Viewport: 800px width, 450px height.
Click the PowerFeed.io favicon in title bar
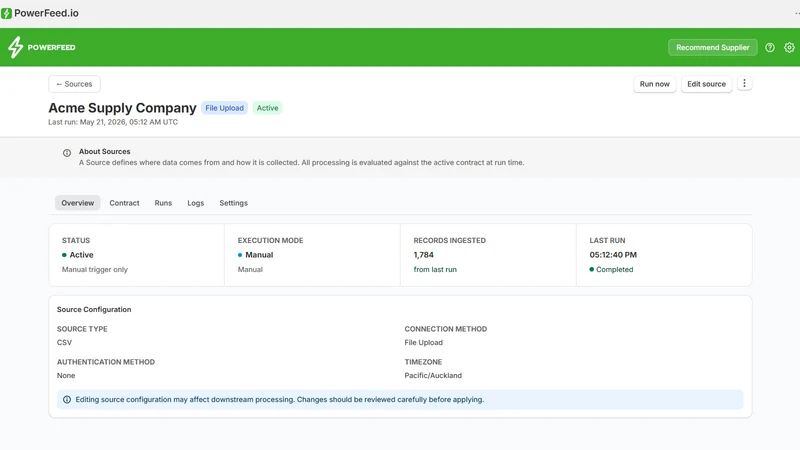pos(6,13)
